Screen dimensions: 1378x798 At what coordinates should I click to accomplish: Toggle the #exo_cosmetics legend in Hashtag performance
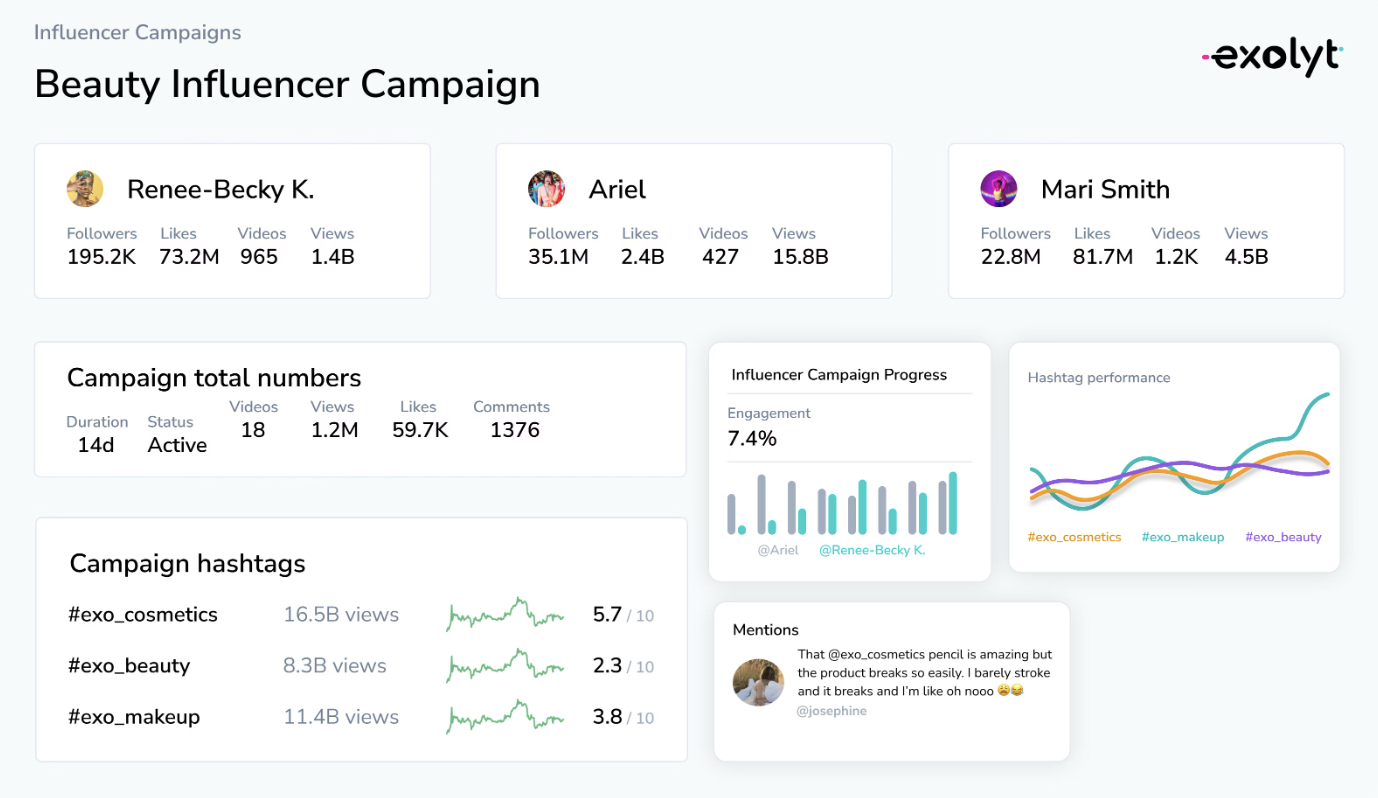click(x=1074, y=537)
